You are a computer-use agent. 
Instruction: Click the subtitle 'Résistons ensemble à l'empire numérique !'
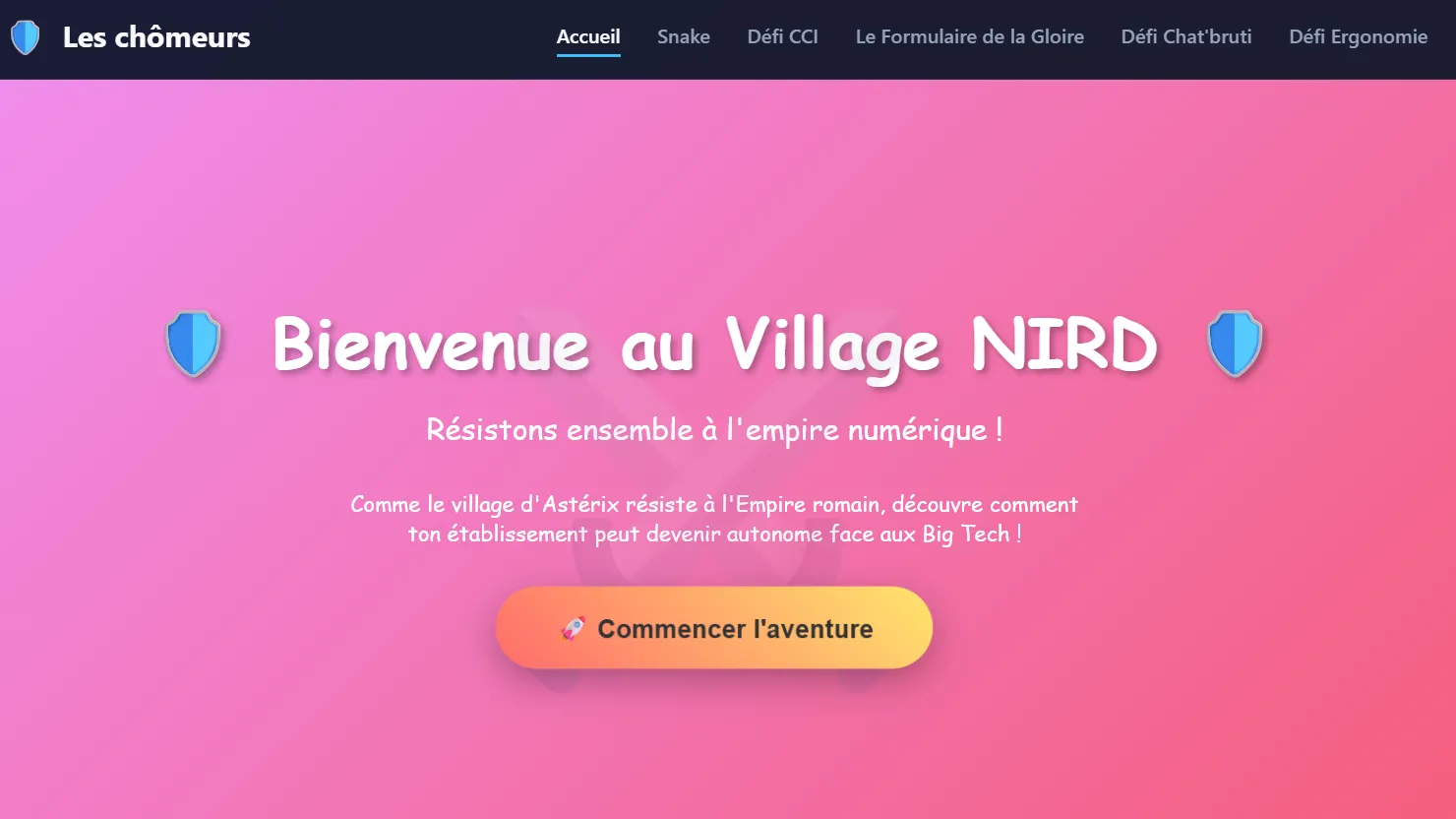(x=715, y=429)
